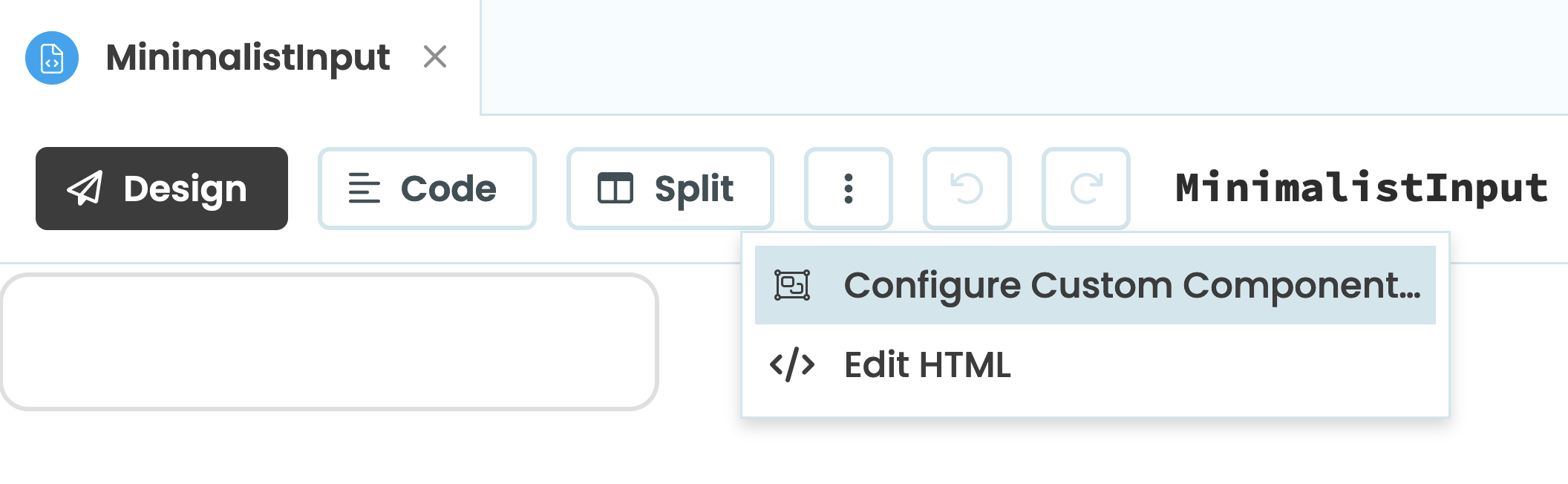Screen dimensions: 1568x484
Task: Open the three-dot overflow menu
Action: [x=848, y=188]
